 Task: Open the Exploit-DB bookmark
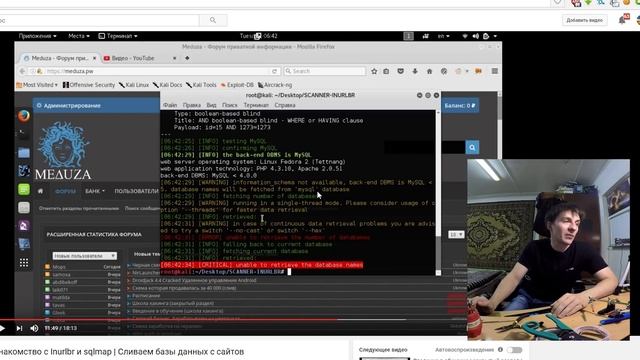(x=237, y=85)
